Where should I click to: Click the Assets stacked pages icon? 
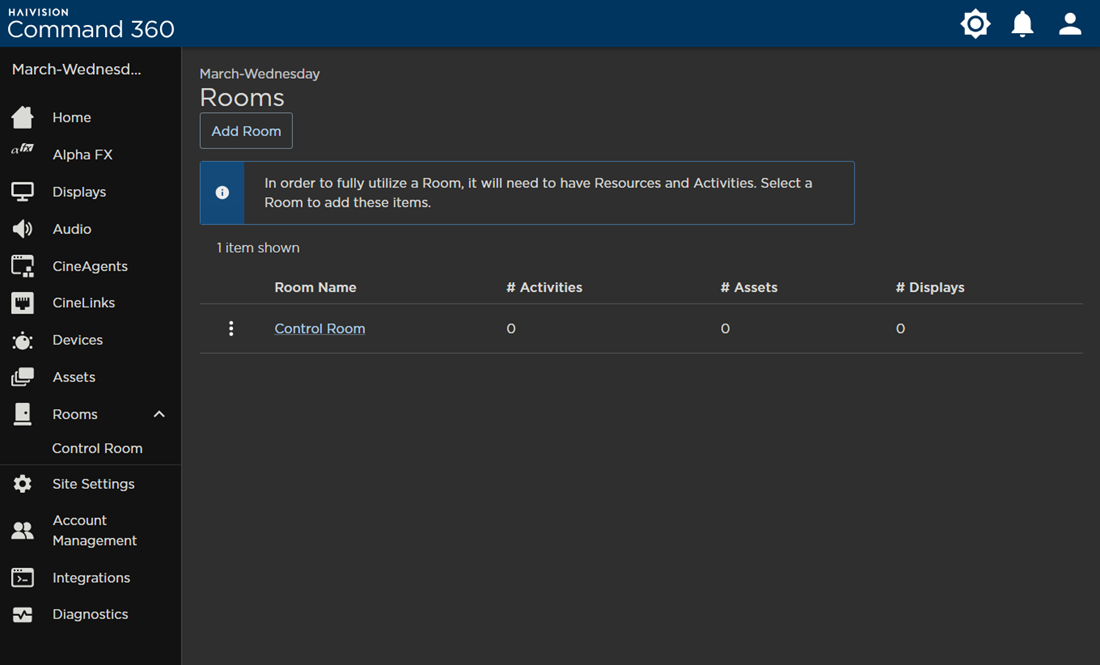[x=22, y=377]
